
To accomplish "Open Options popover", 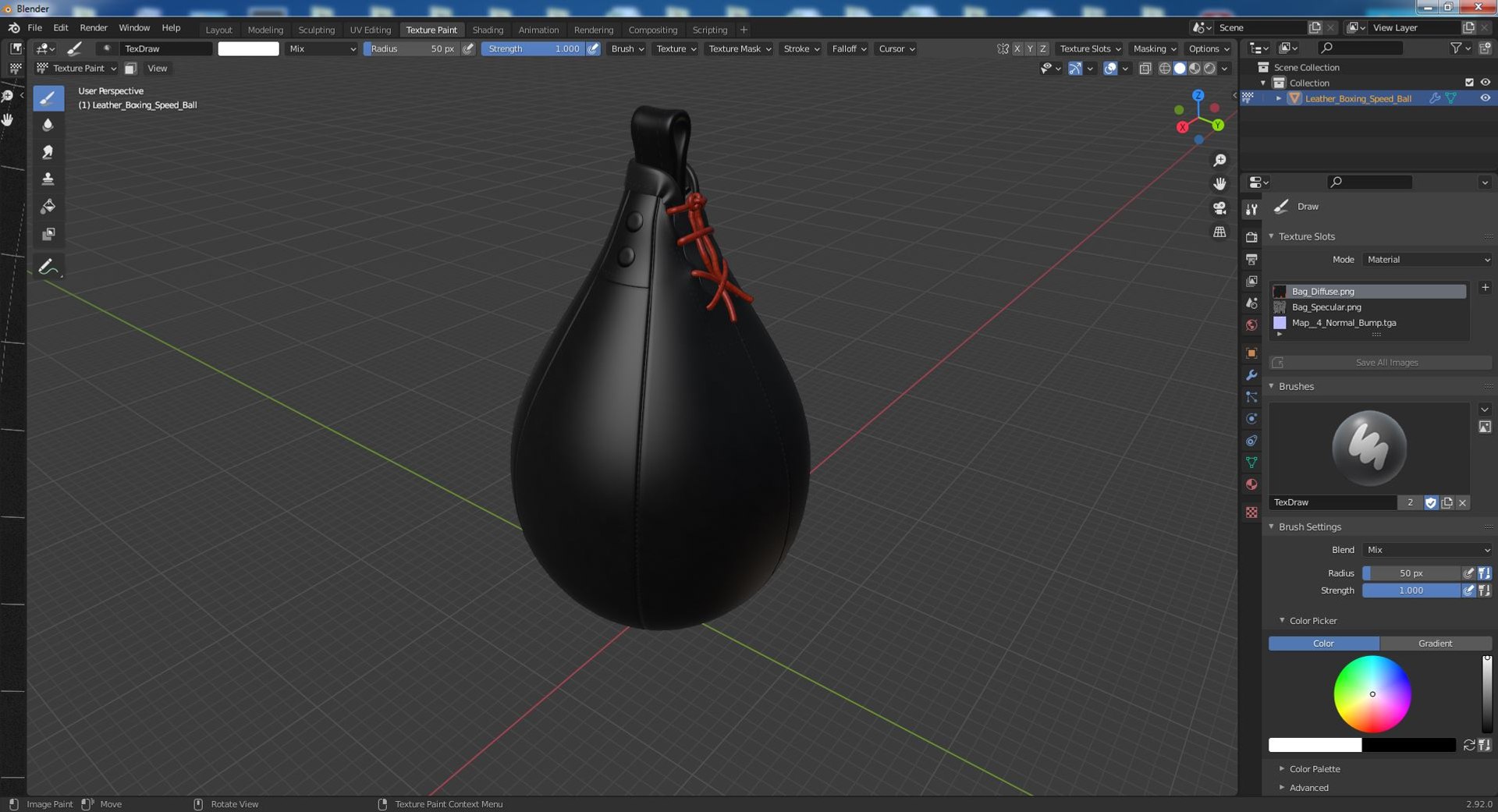I will pos(1209,48).
